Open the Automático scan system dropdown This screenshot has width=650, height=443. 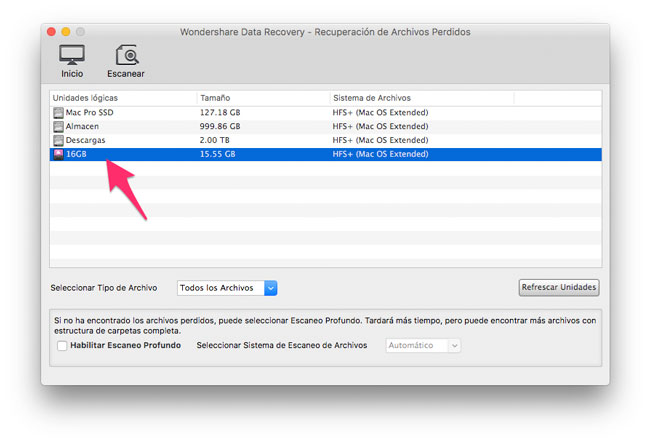click(x=423, y=346)
